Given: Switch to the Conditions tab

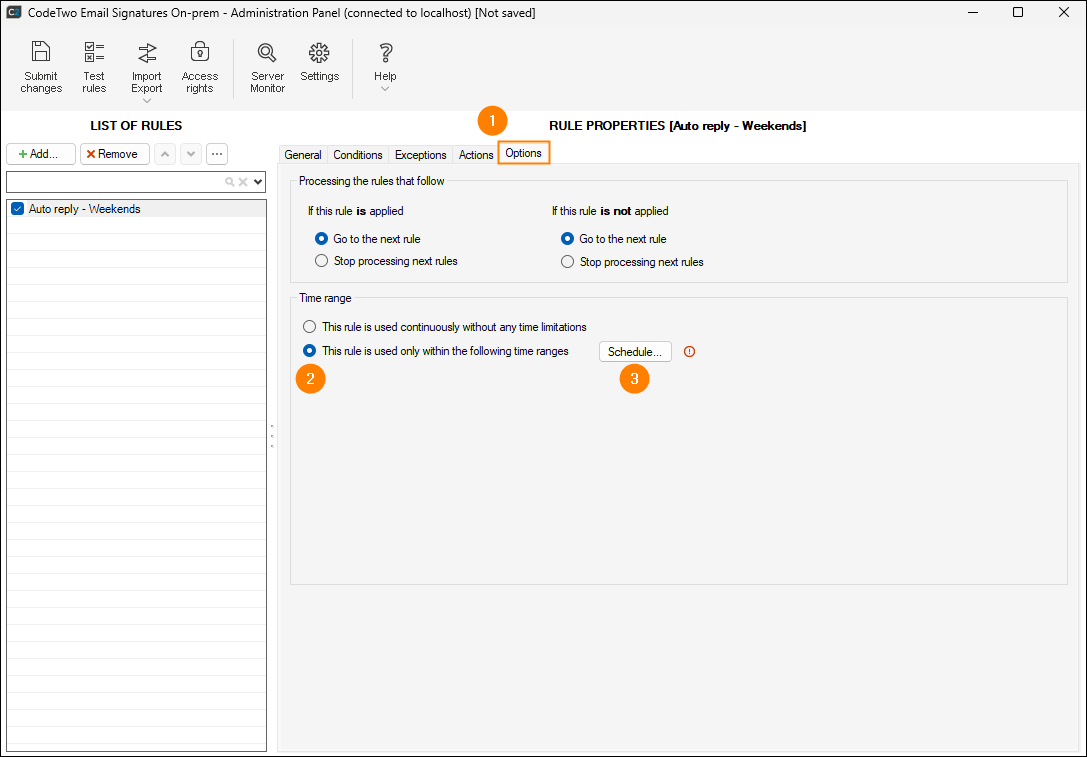Looking at the screenshot, I should pyautogui.click(x=357, y=155).
